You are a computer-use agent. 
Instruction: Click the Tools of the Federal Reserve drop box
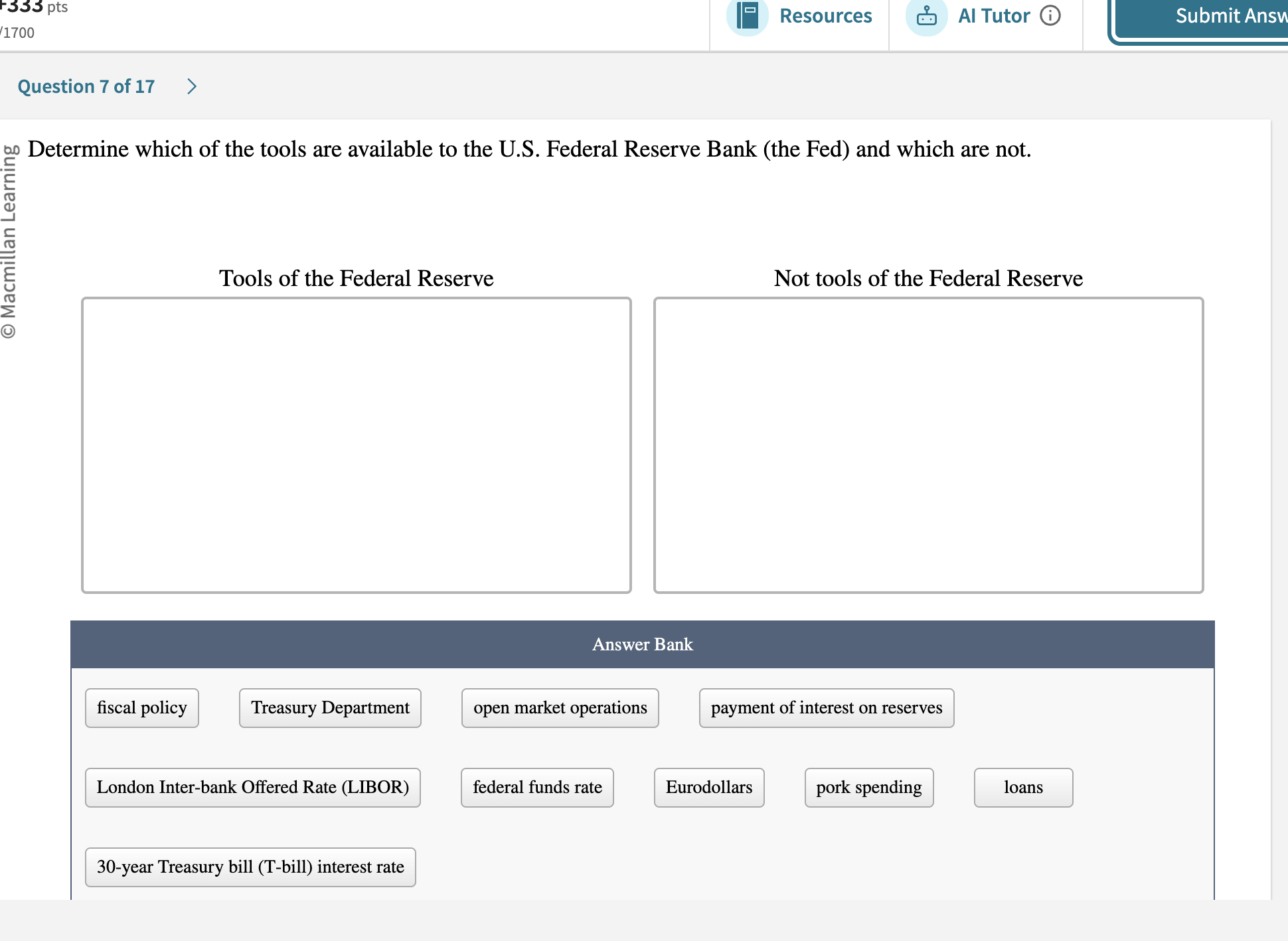click(357, 445)
